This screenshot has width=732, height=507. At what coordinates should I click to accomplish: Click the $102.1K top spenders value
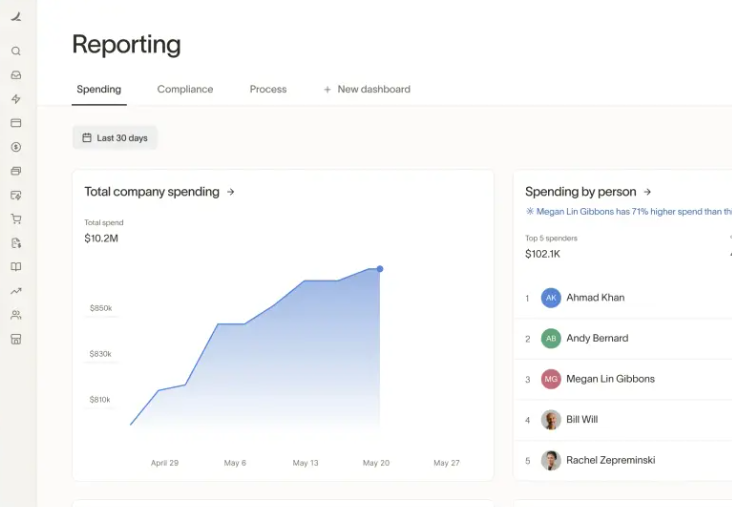(542, 254)
